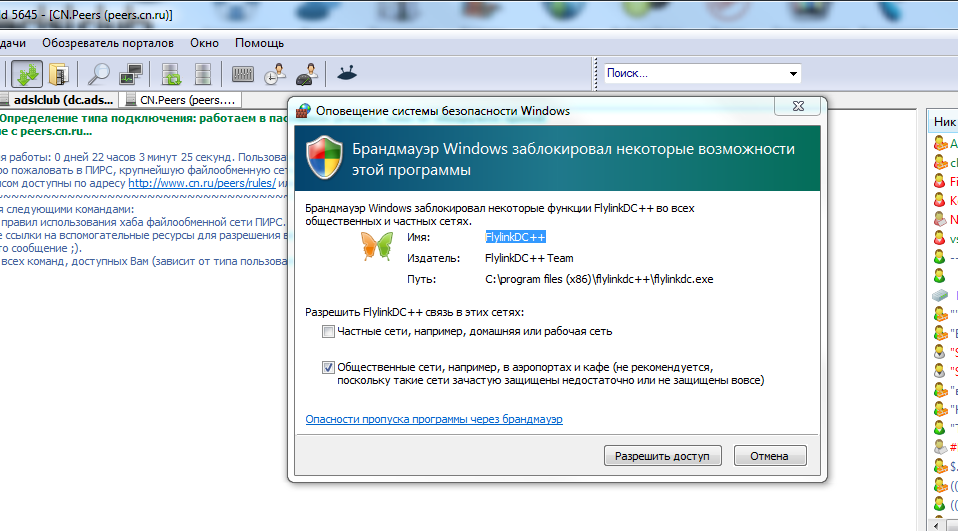The height and width of the screenshot is (531, 958).
Task: Click the toolbar drag handle before search
Action: (x=596, y=74)
